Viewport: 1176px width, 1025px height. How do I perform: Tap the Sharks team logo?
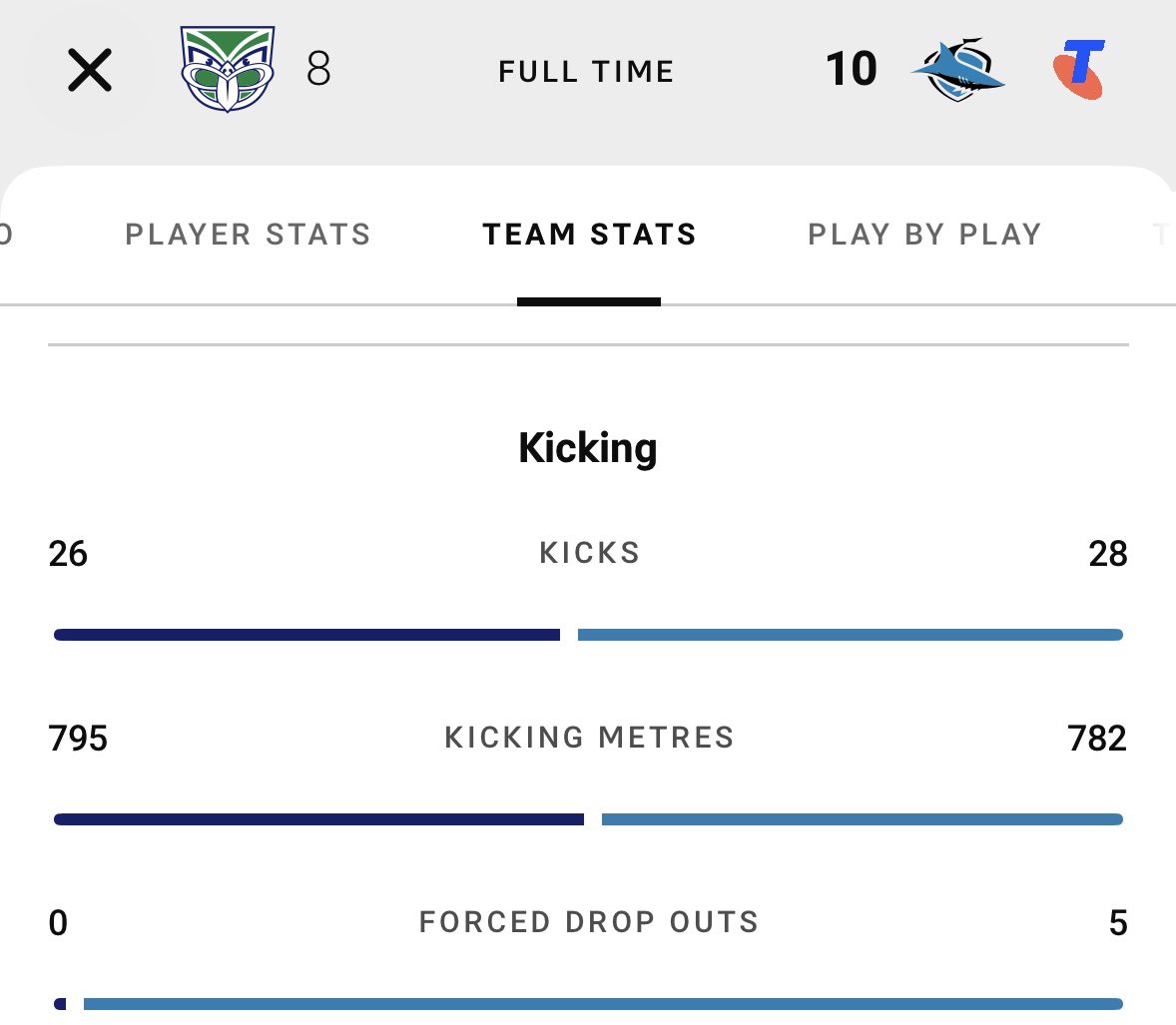(957, 69)
